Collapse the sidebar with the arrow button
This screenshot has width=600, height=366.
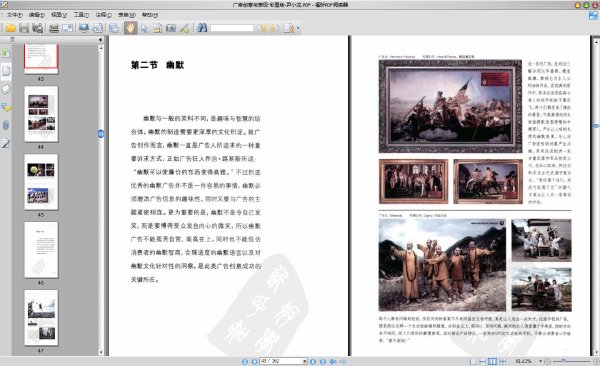coord(100,39)
